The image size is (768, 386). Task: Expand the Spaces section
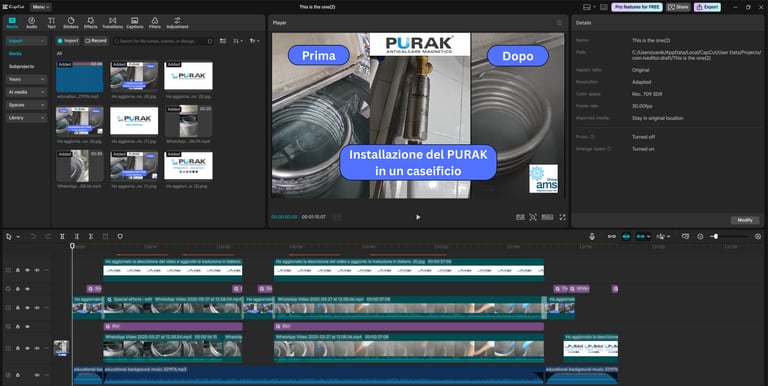click(x=26, y=105)
